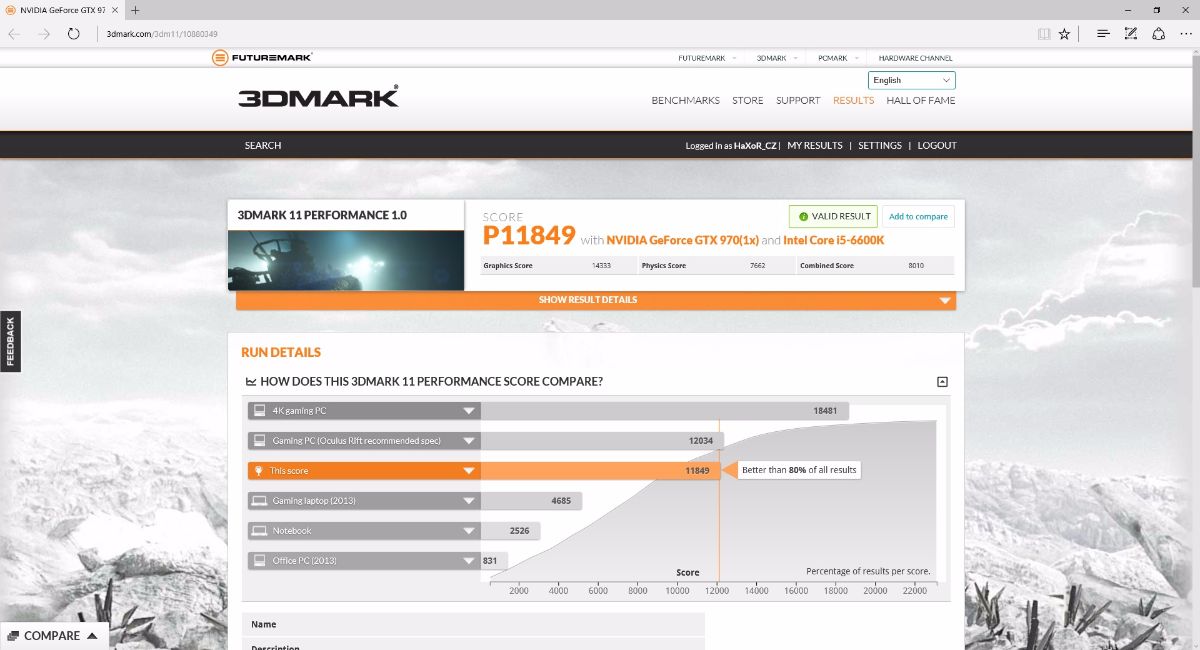The image size is (1200, 650).
Task: Open Reading view book icon
Action: 1044,33
